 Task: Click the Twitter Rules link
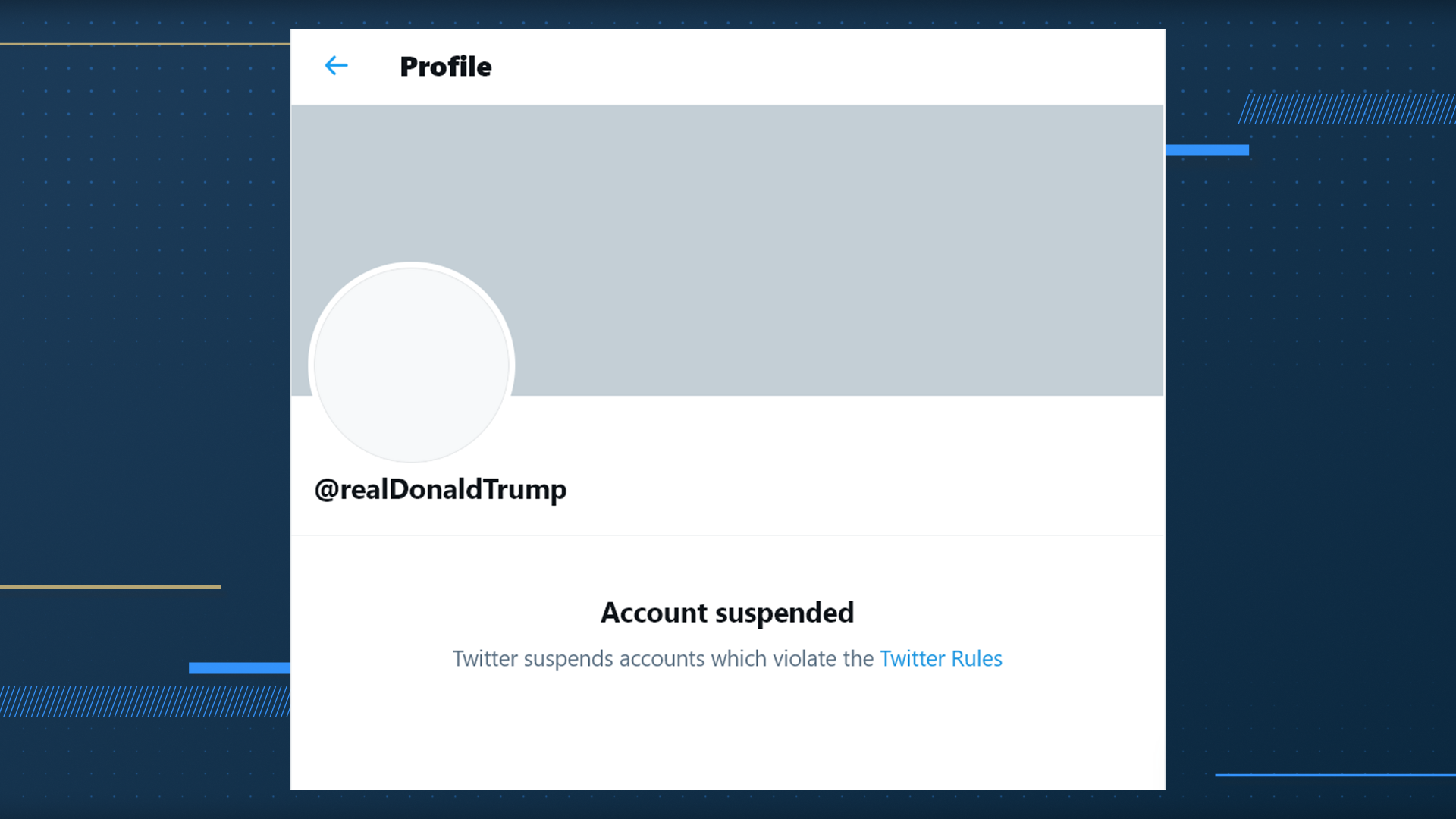pyautogui.click(x=940, y=658)
